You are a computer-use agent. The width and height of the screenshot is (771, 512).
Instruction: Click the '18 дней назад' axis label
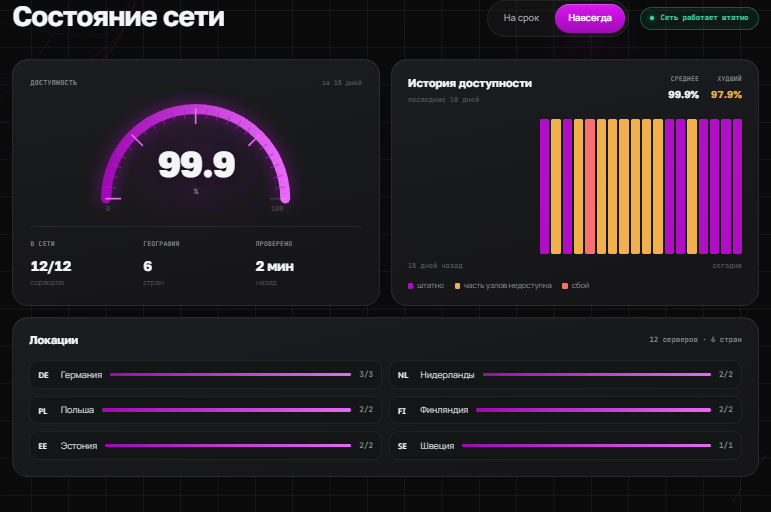click(x=435, y=266)
